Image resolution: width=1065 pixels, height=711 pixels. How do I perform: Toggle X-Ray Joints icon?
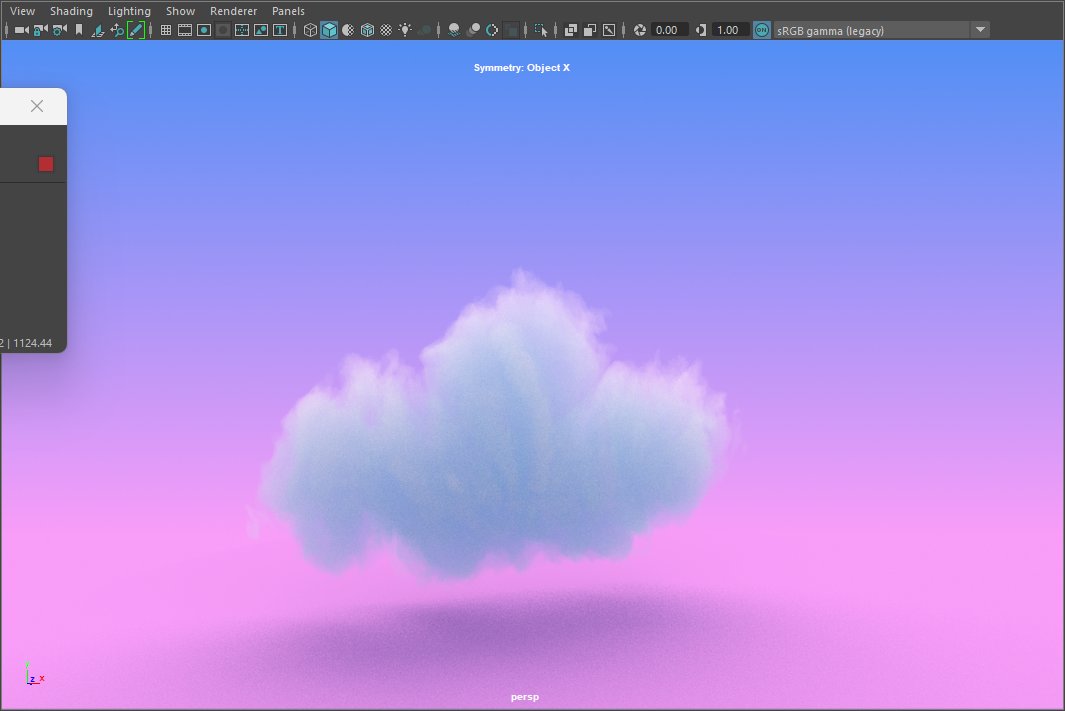coord(609,30)
